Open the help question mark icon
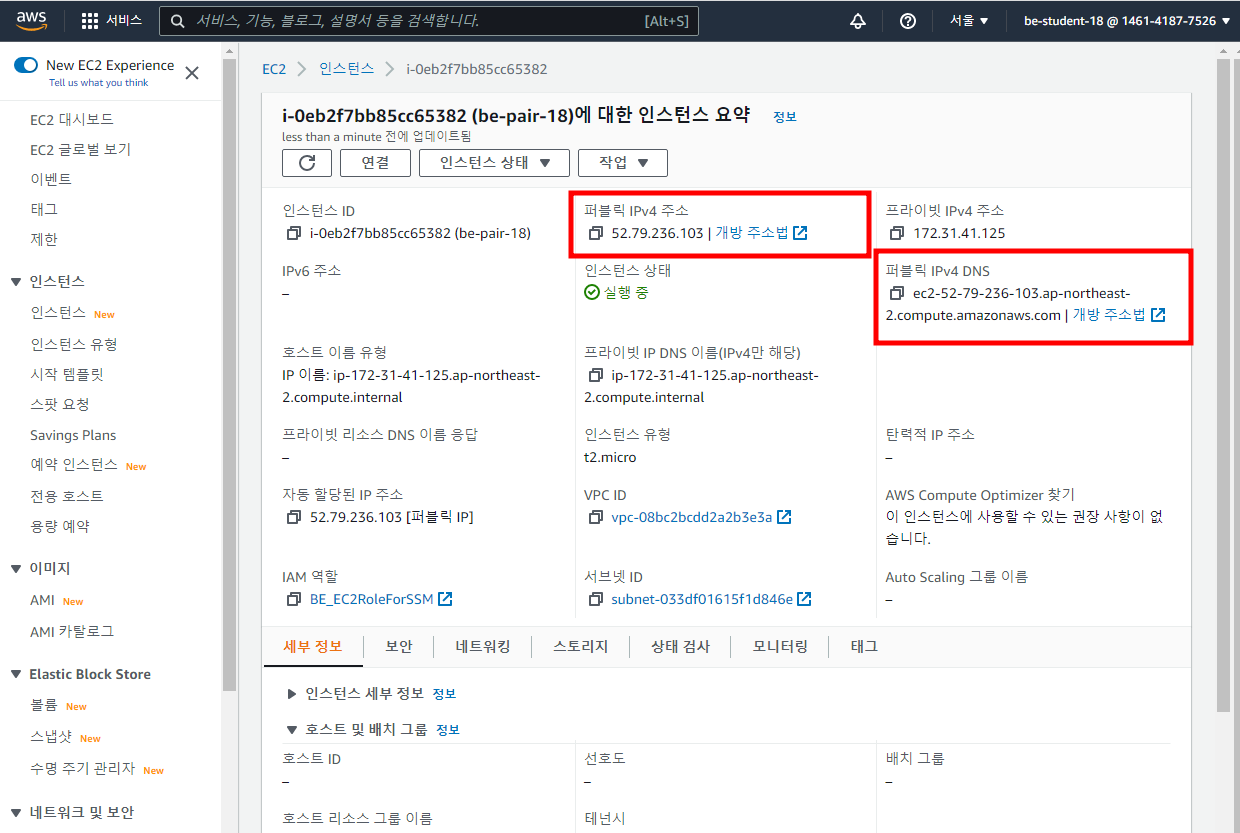The width and height of the screenshot is (1240, 833). tap(908, 21)
